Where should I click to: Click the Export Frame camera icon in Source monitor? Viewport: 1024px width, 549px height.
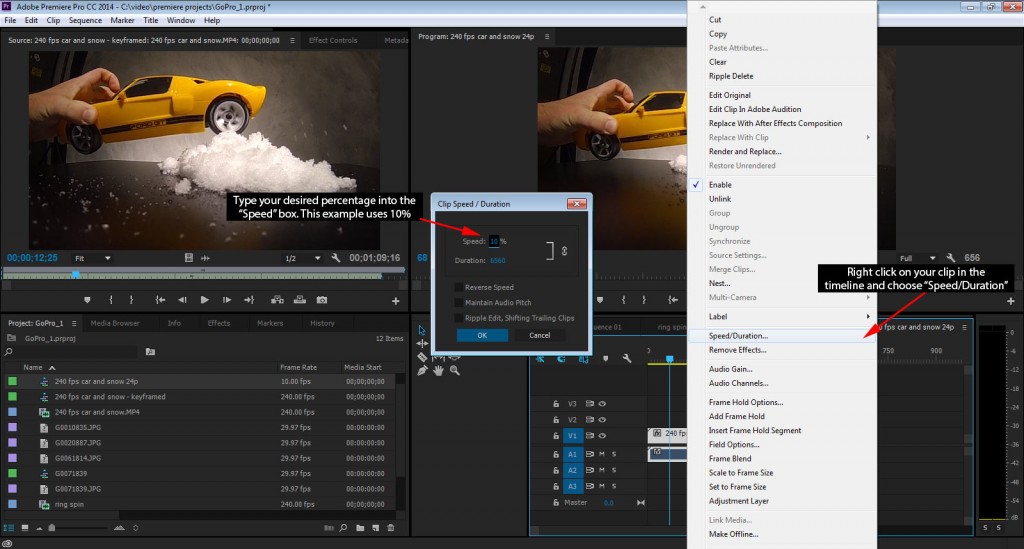point(322,300)
